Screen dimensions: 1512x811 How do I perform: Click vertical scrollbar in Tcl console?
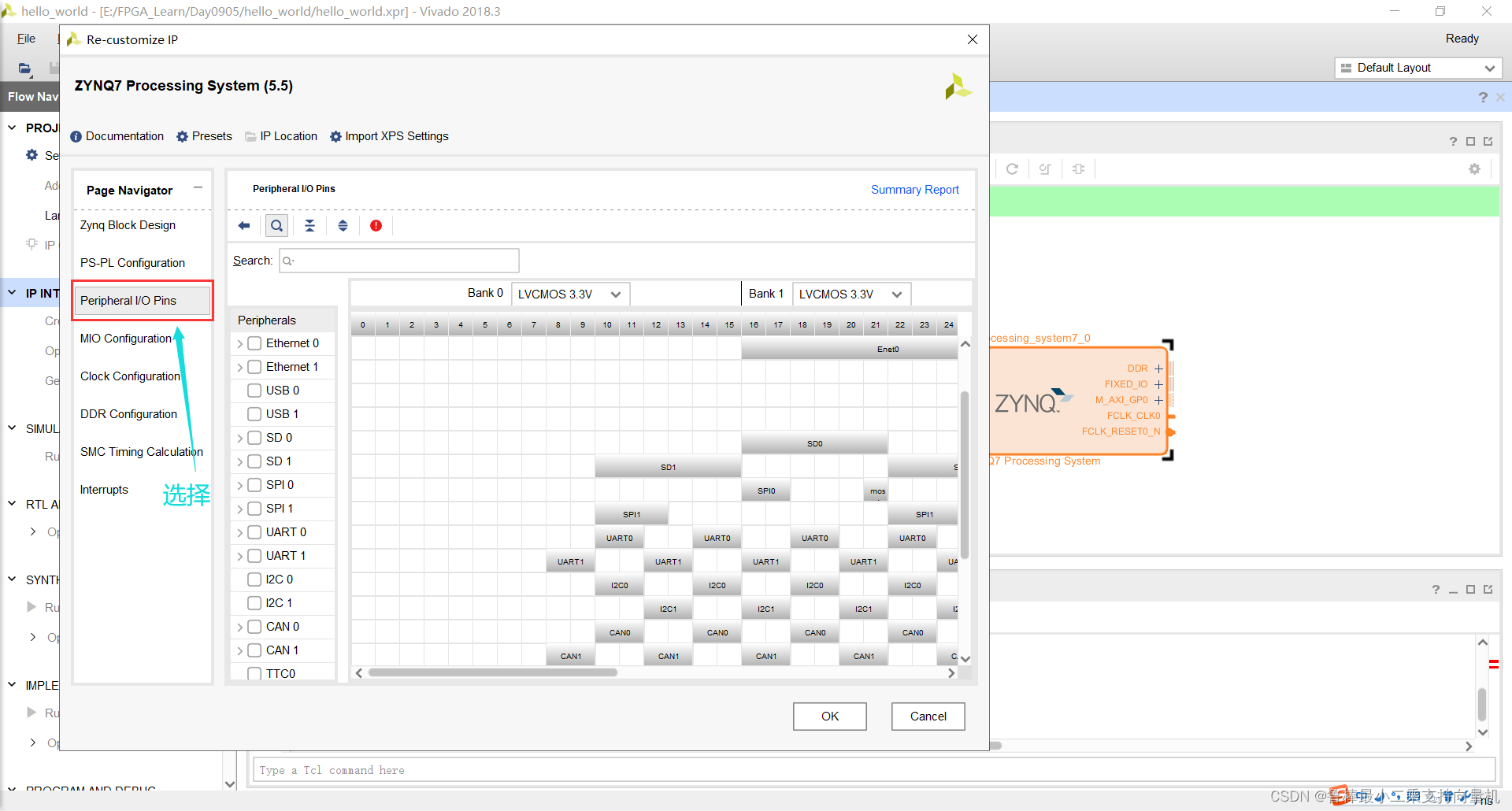tap(1482, 705)
